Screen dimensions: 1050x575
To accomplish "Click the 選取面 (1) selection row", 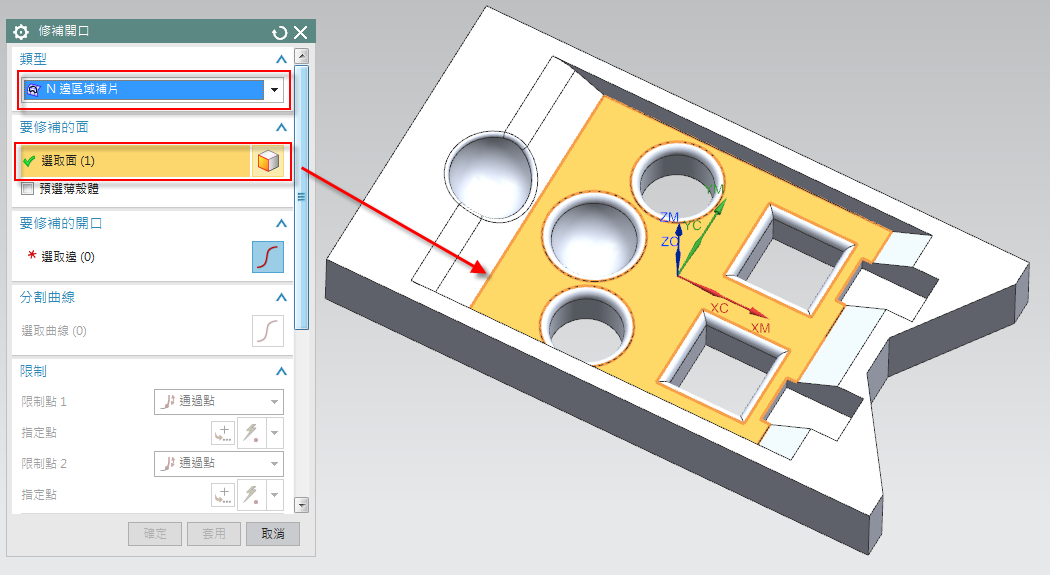I will (x=135, y=161).
